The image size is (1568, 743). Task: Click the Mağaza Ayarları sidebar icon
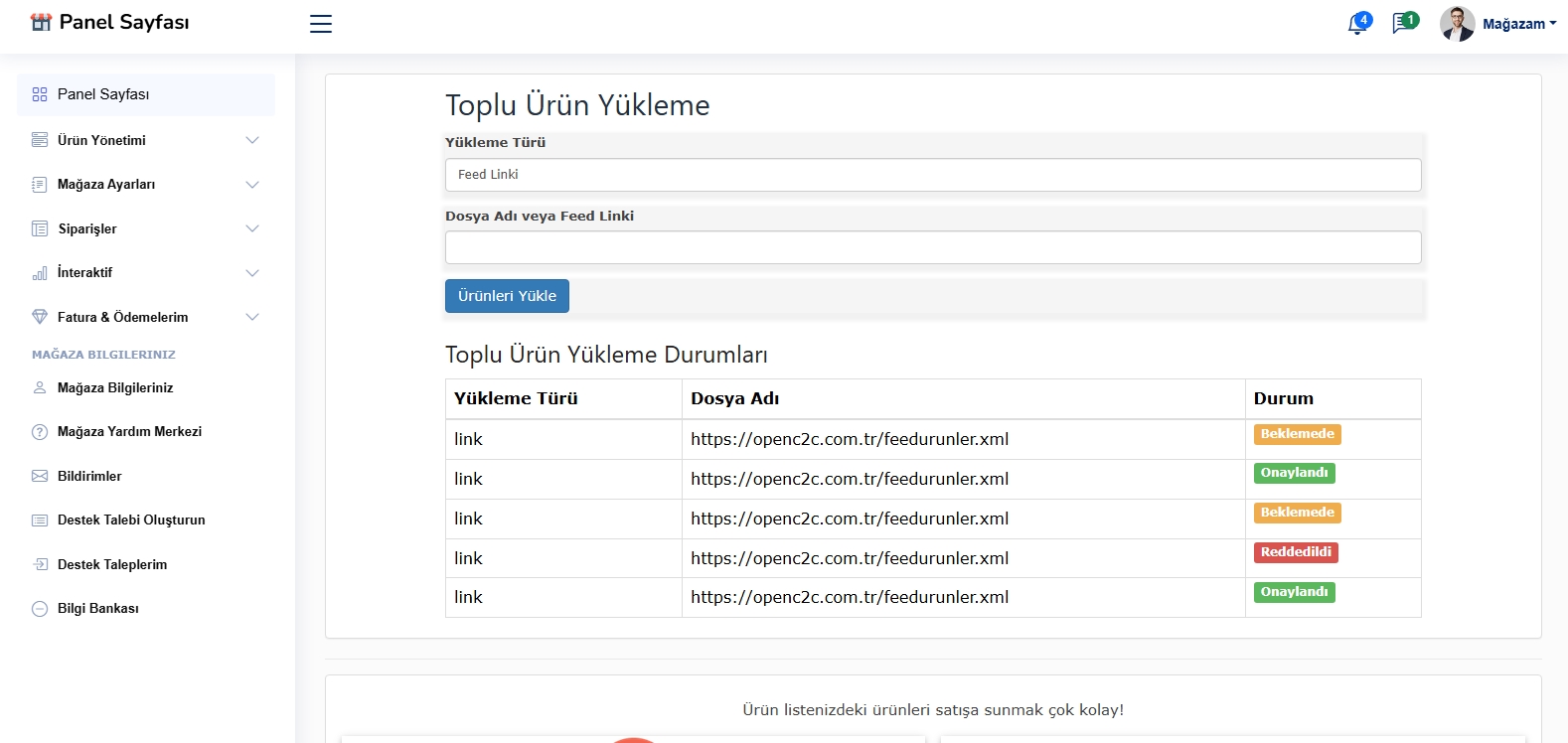[40, 185]
